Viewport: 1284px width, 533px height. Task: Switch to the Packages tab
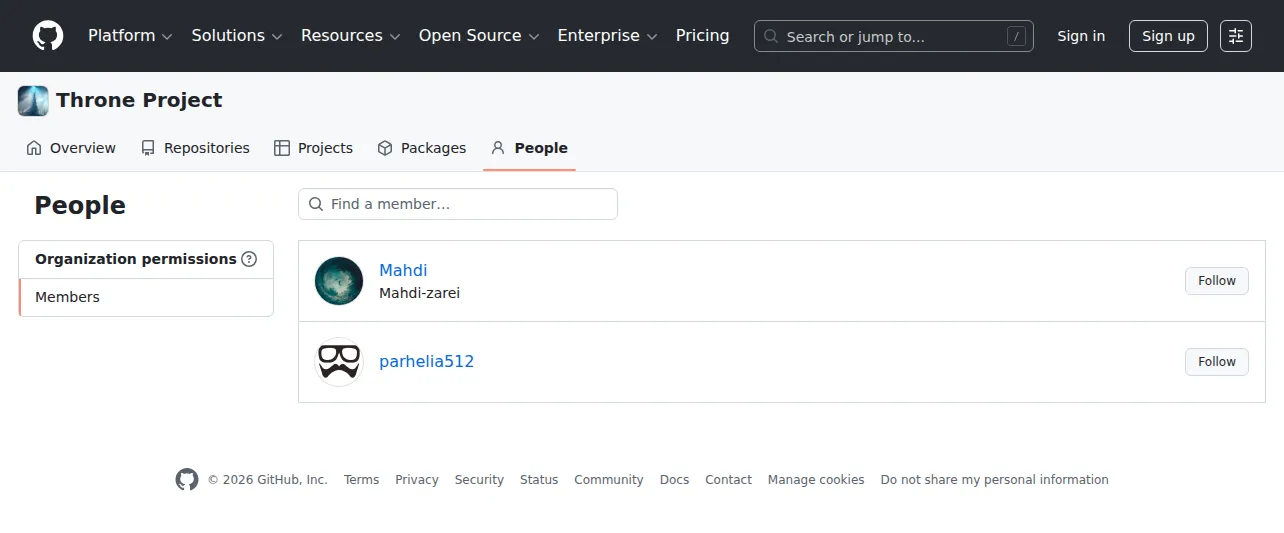coord(422,148)
